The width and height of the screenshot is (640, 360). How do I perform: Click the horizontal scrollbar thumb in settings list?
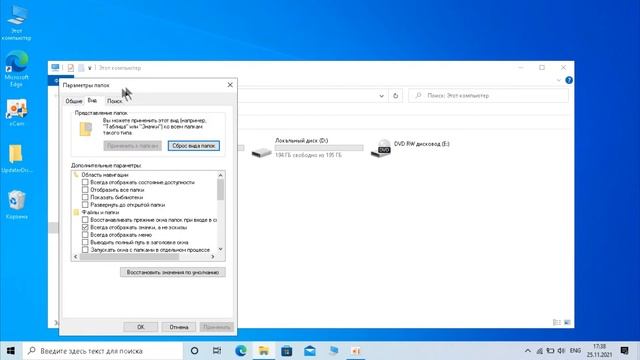tap(129, 257)
